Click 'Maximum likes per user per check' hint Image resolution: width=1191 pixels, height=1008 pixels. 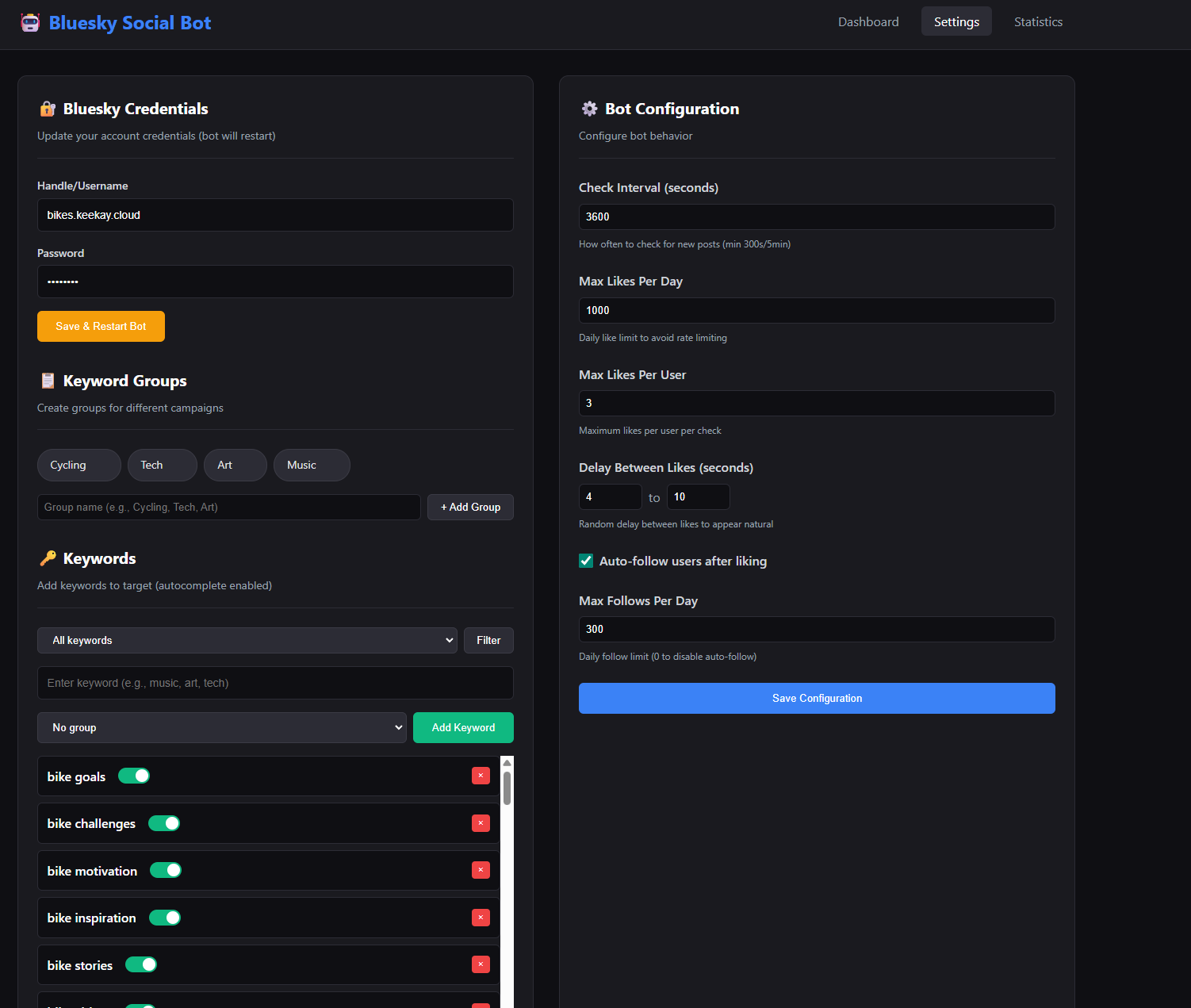coord(650,431)
